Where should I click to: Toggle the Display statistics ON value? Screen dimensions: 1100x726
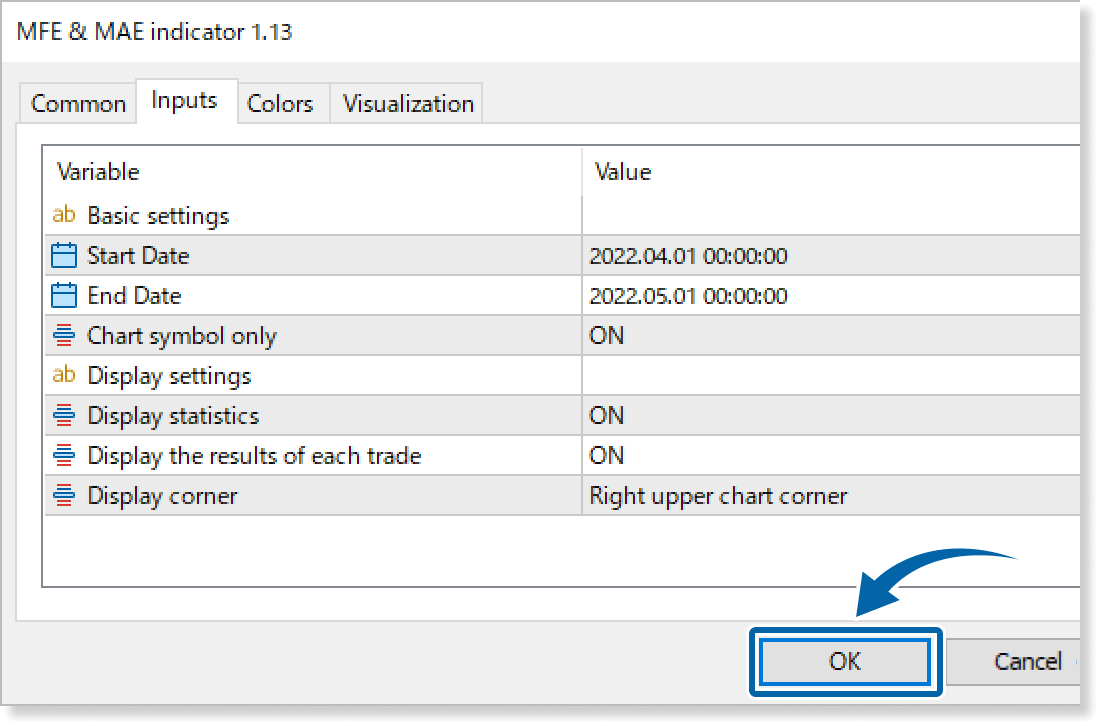pyautogui.click(x=606, y=416)
